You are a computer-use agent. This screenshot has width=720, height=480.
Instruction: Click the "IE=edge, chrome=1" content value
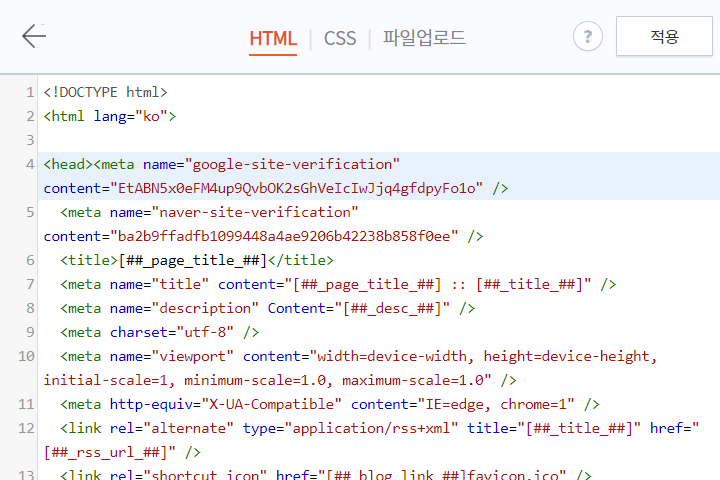(x=496, y=404)
